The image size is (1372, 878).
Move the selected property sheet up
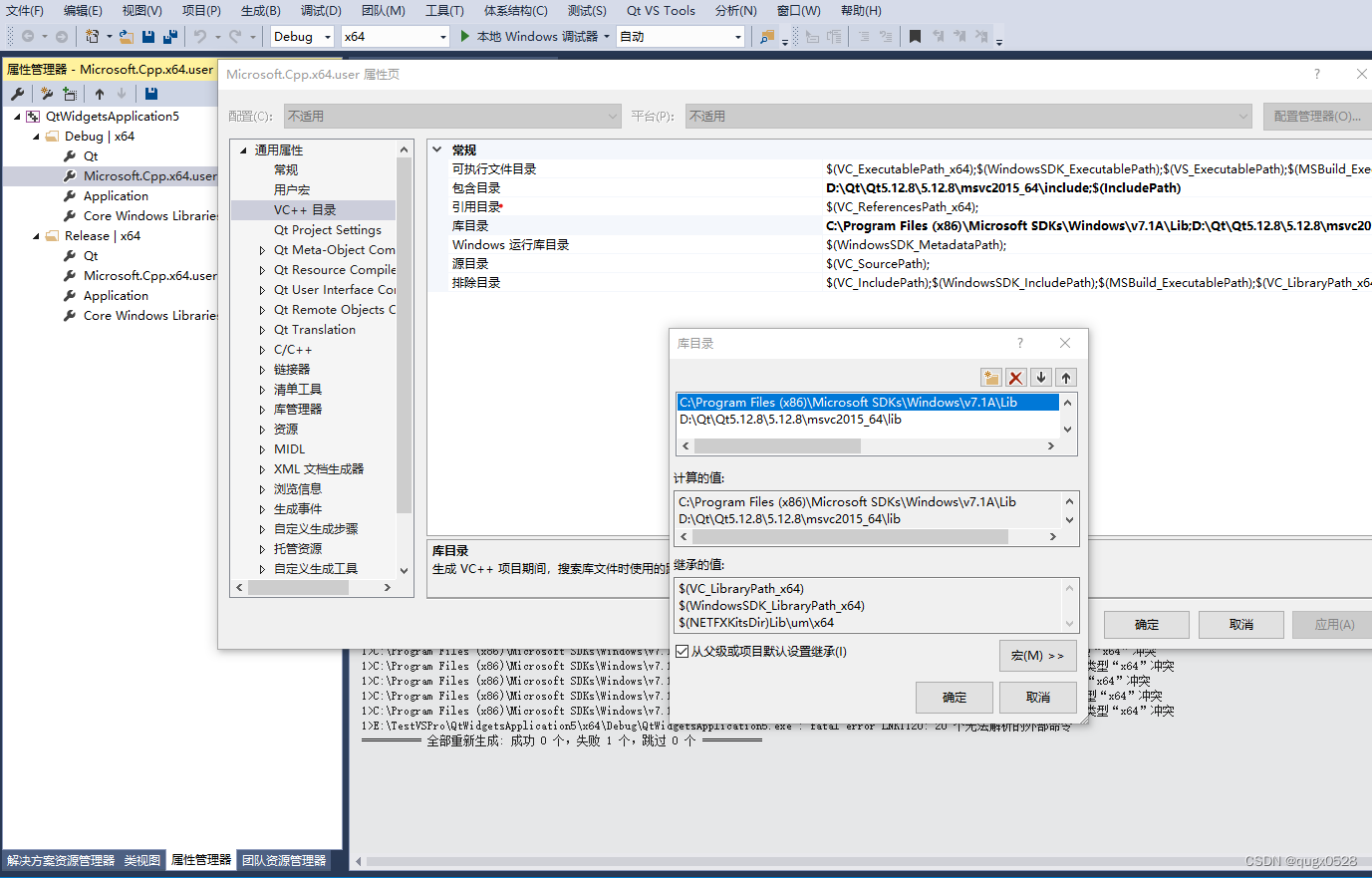coord(98,93)
